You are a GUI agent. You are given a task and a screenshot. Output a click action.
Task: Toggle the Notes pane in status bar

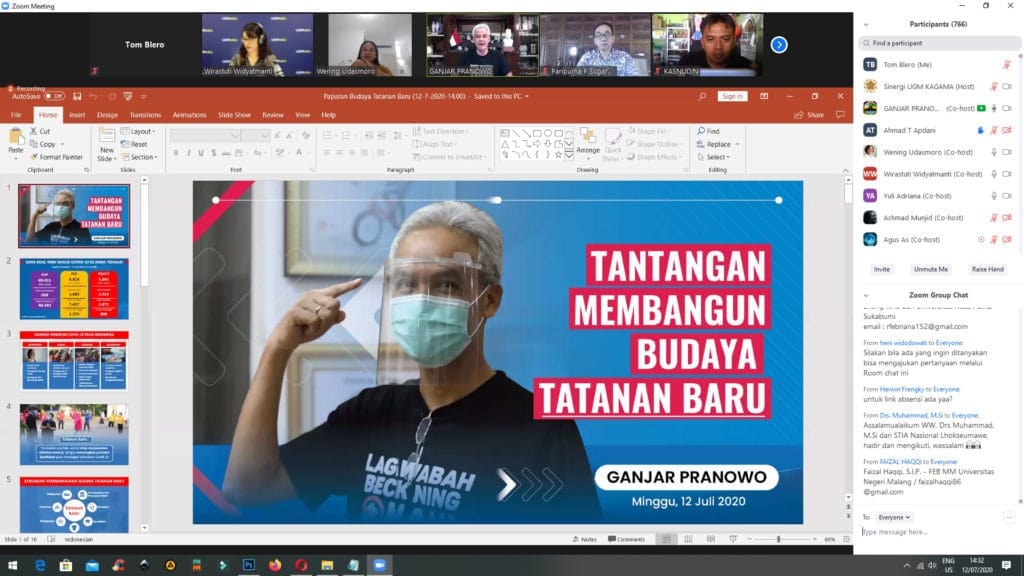coord(584,539)
